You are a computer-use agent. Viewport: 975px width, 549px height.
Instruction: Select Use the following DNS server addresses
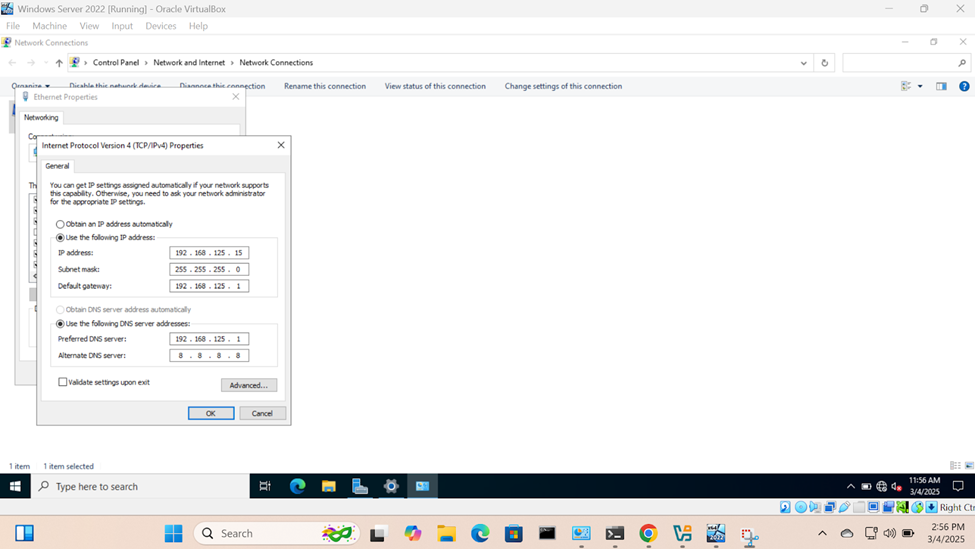60,324
